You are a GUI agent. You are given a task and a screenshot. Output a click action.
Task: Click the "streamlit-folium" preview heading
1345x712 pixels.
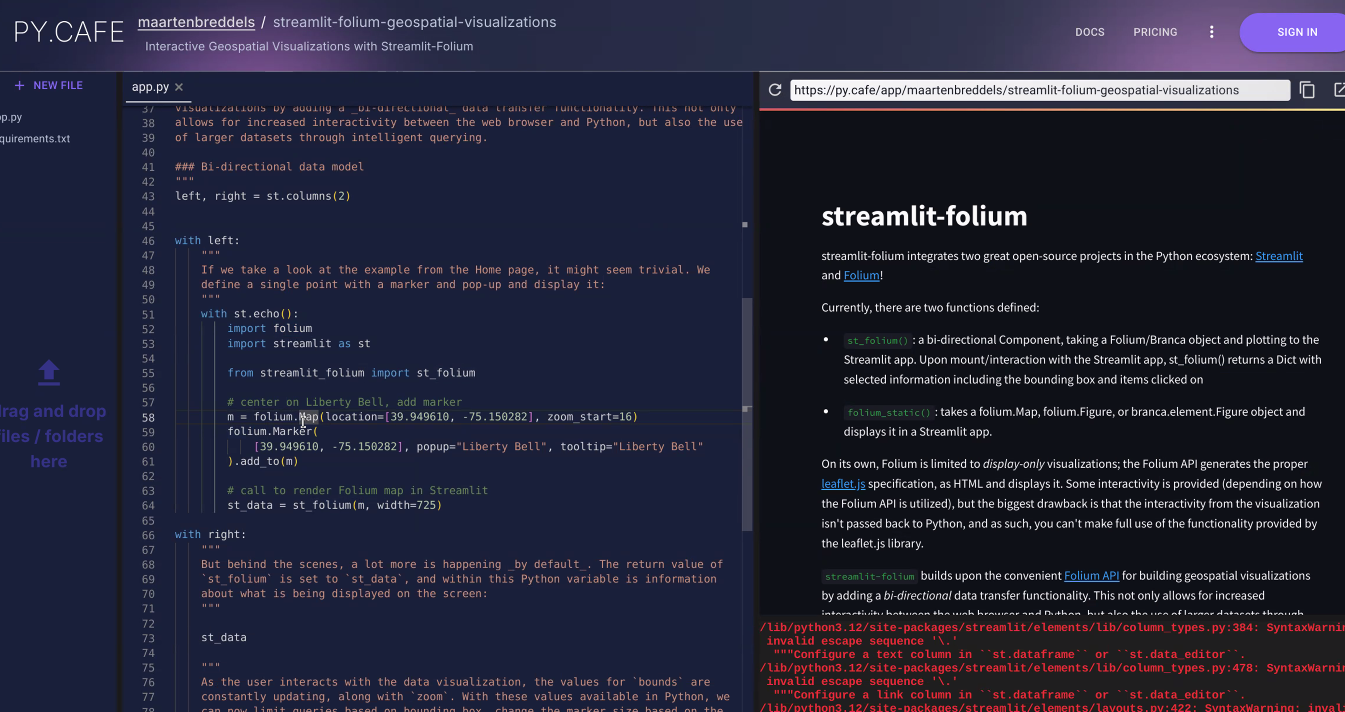click(924, 216)
